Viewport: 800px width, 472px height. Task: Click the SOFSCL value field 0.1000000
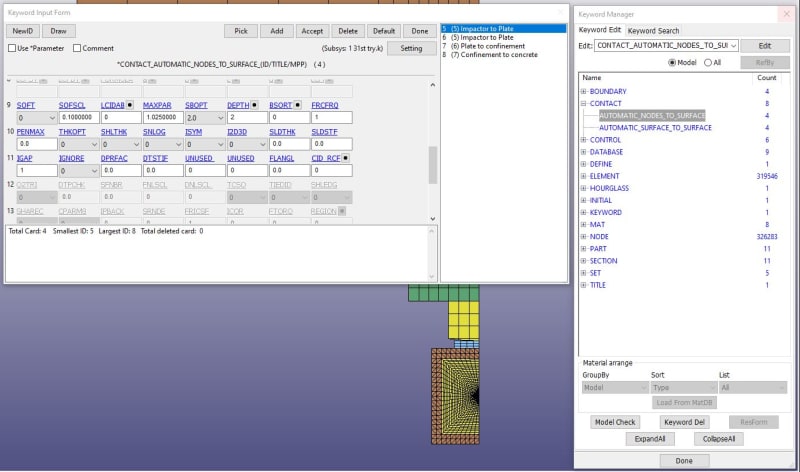tap(79, 117)
